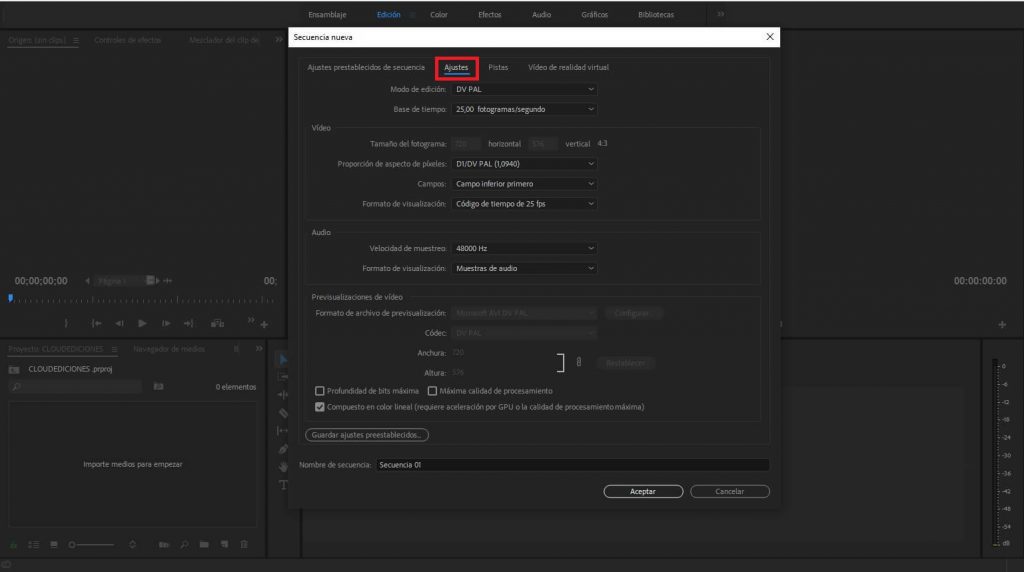Expand Source panel group overflow chevrons
This screenshot has width=1024, height=572.
point(279,40)
